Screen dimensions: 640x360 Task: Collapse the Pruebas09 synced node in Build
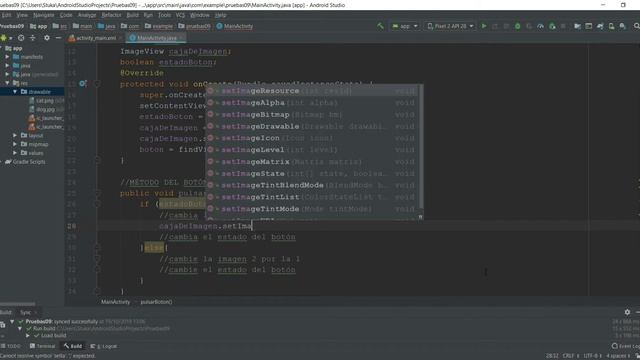pyautogui.click(x=12, y=322)
